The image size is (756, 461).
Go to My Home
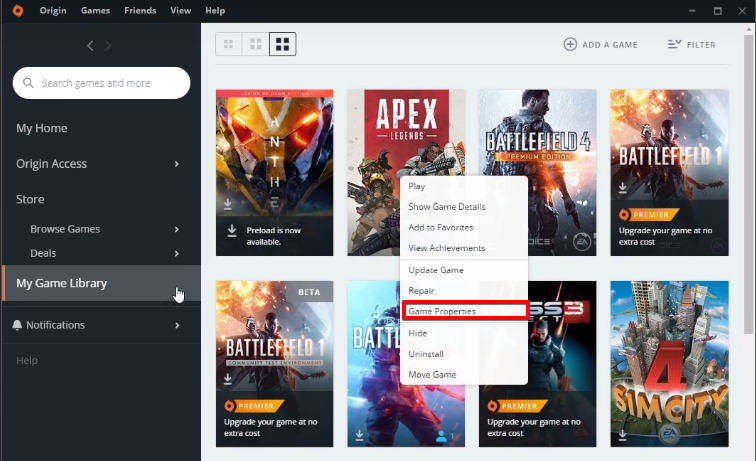(42, 128)
